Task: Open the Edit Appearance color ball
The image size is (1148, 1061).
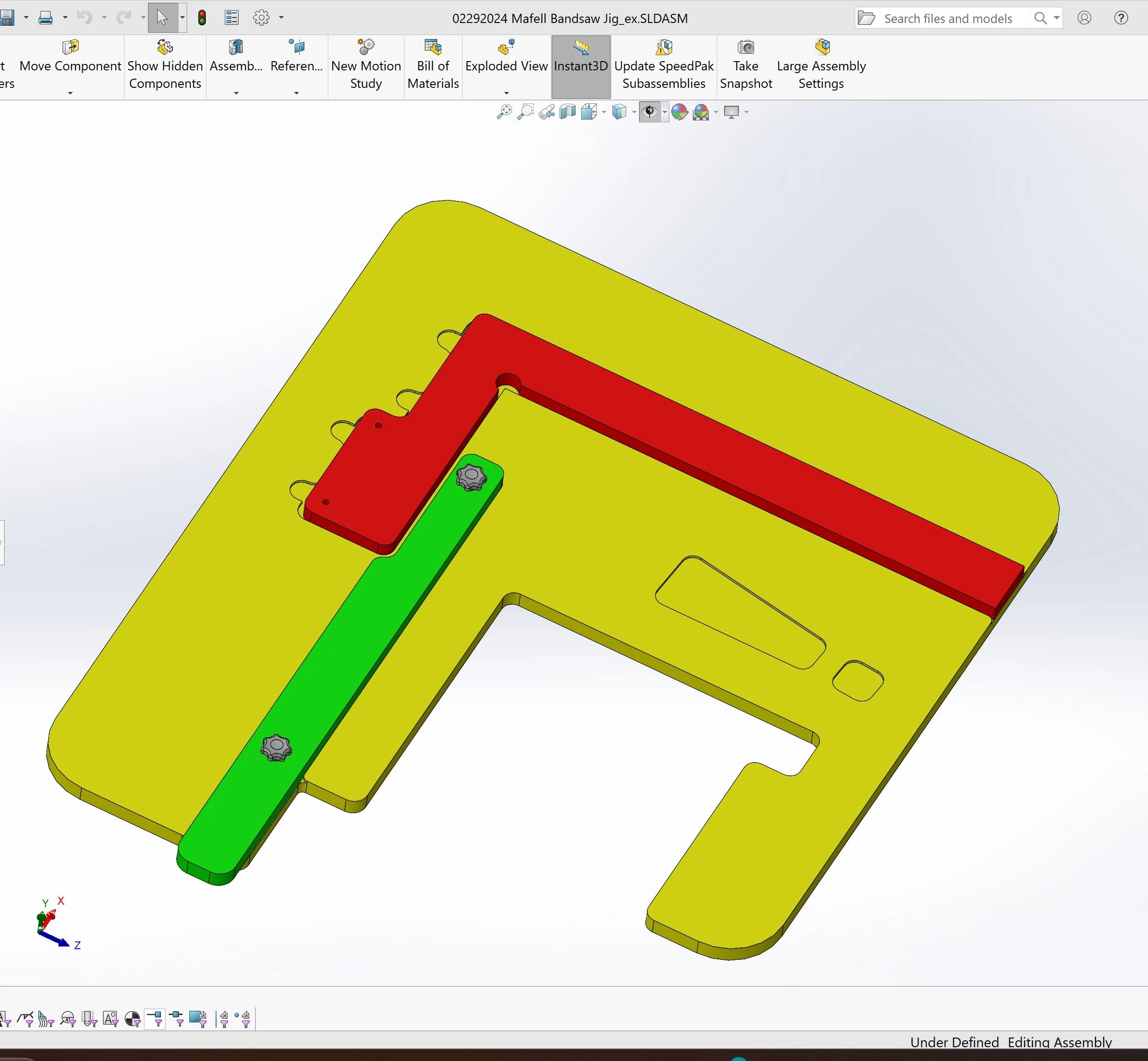Action: coord(680,112)
